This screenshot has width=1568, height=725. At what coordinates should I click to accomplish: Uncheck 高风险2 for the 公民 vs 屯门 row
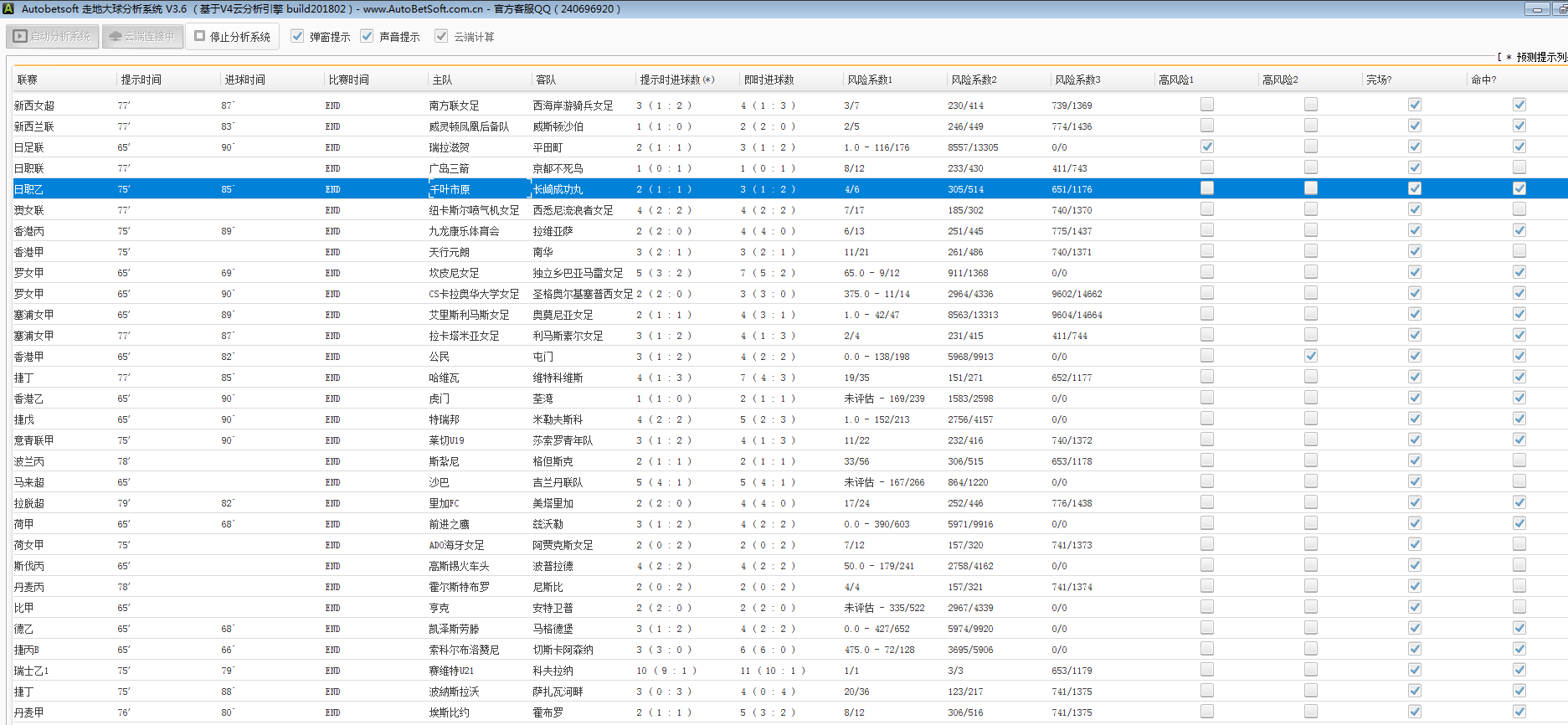pos(1310,356)
